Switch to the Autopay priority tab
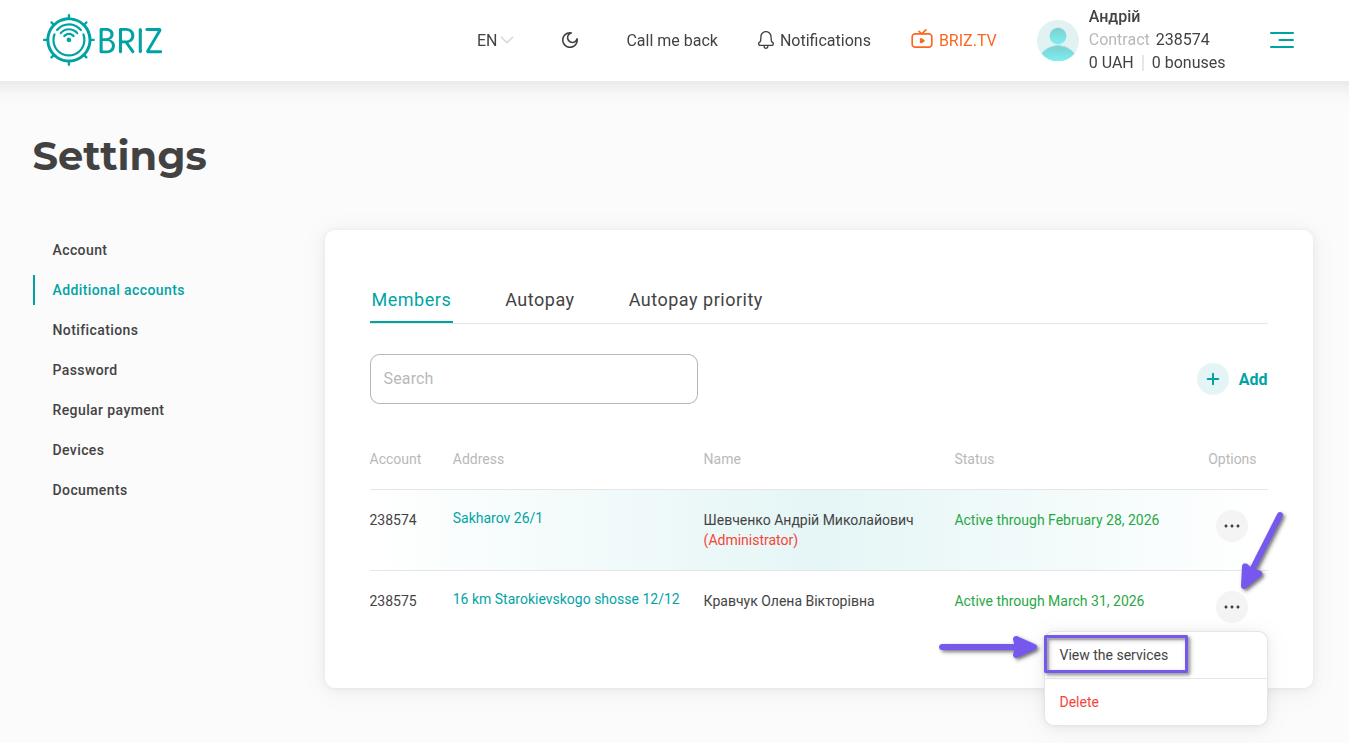This screenshot has height=743, width=1349. pyautogui.click(x=695, y=300)
